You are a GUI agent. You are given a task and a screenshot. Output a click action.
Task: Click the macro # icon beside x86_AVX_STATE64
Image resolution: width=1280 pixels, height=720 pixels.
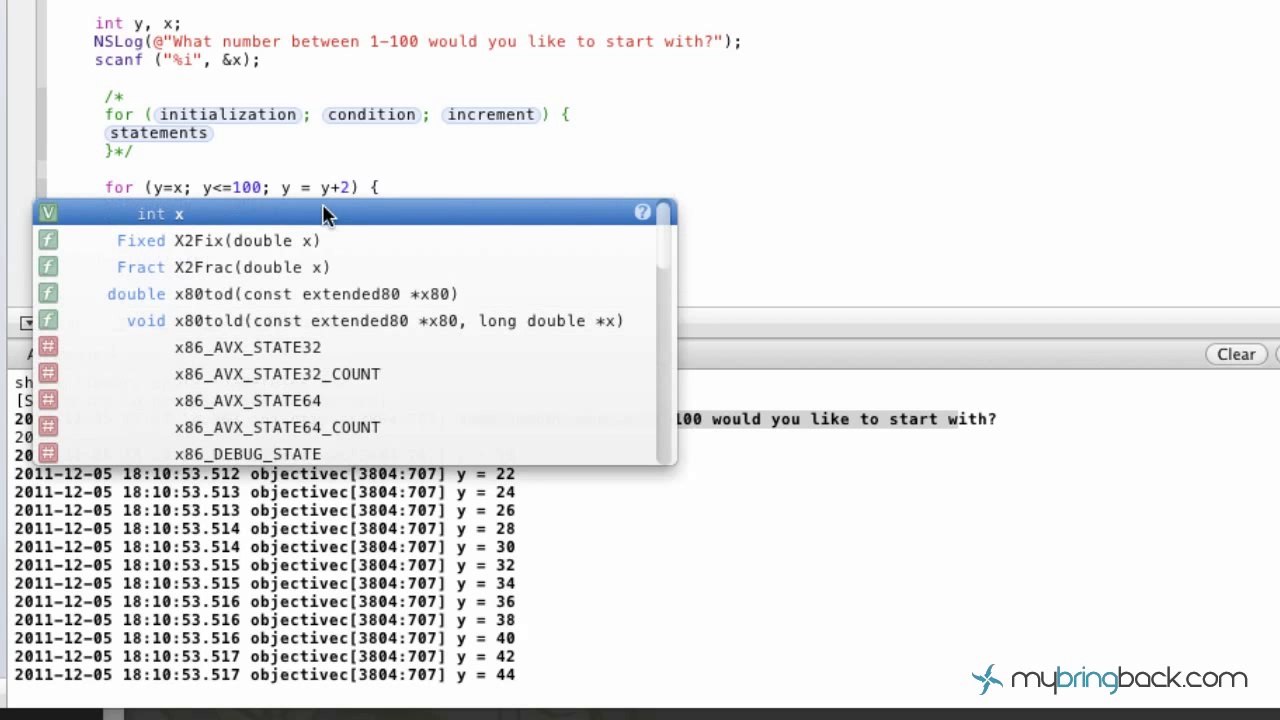pyautogui.click(x=48, y=400)
